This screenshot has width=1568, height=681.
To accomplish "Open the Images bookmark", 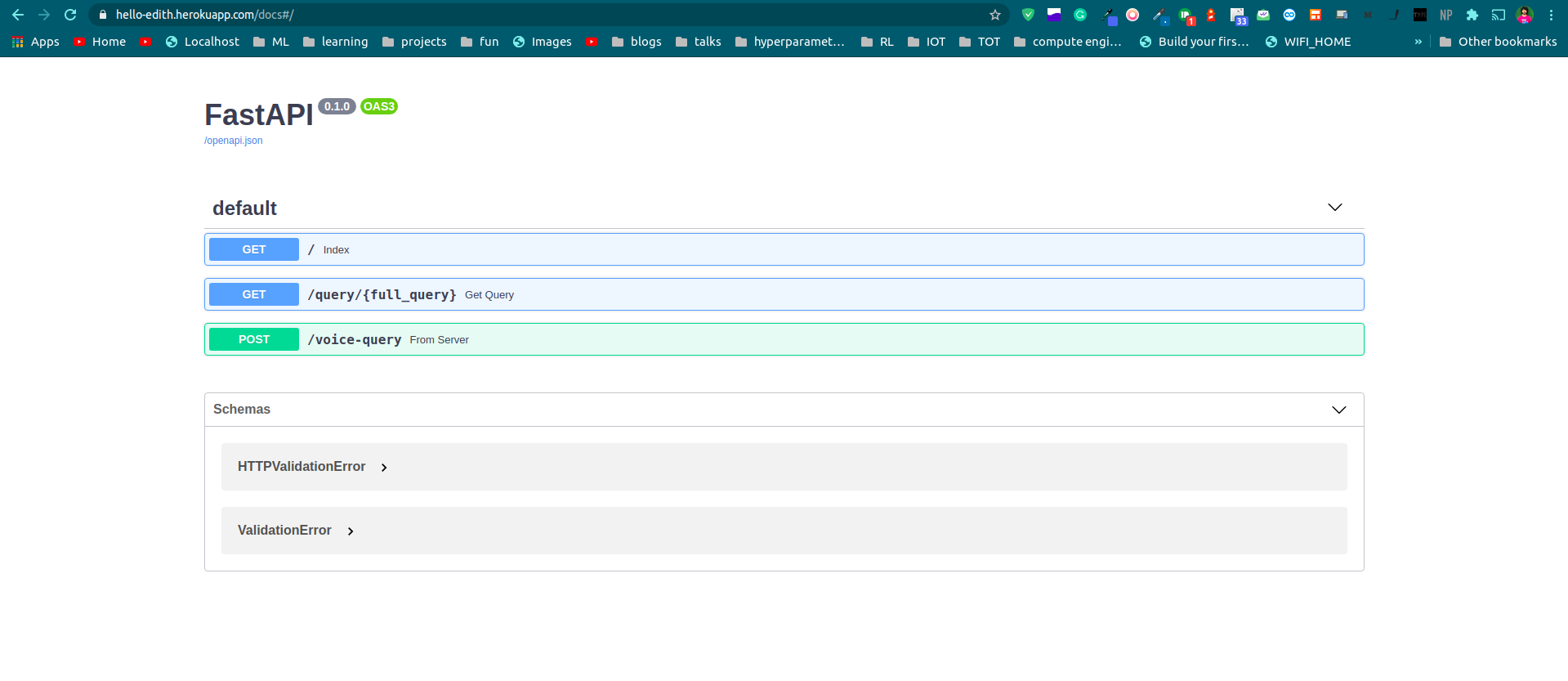I will 543,42.
